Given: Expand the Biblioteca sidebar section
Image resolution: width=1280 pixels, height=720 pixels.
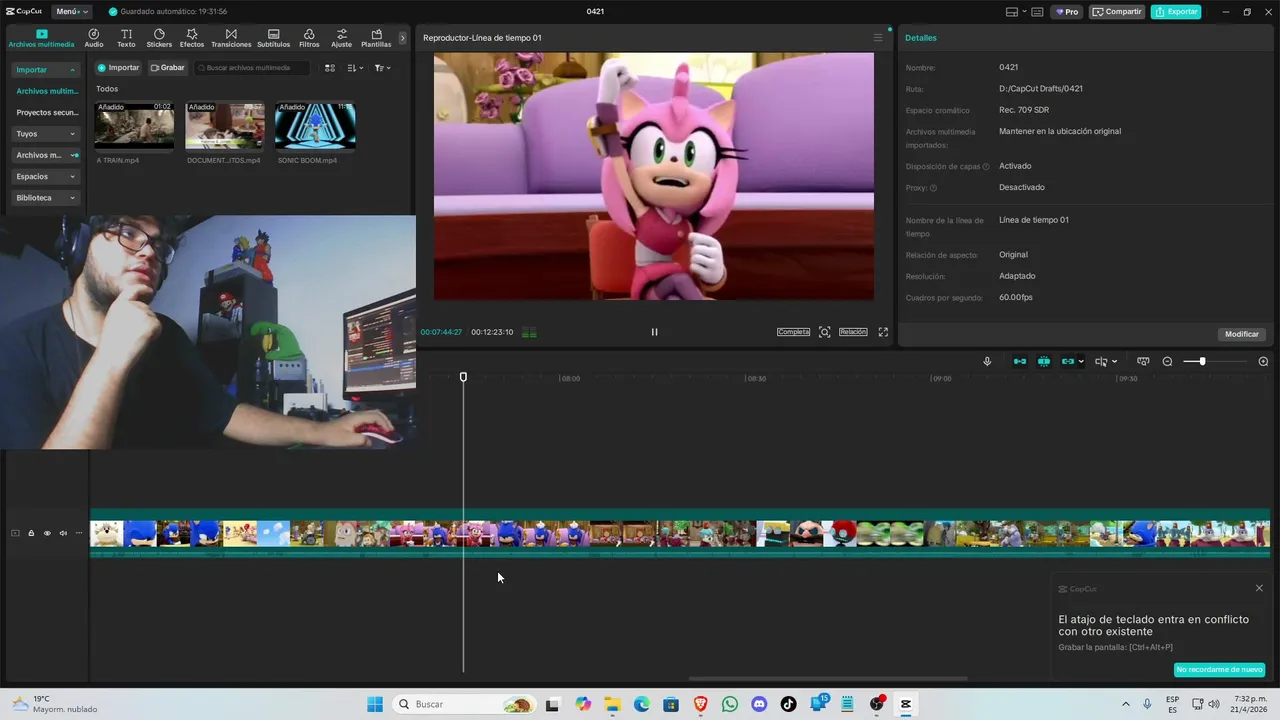Looking at the screenshot, I should [x=45, y=198].
